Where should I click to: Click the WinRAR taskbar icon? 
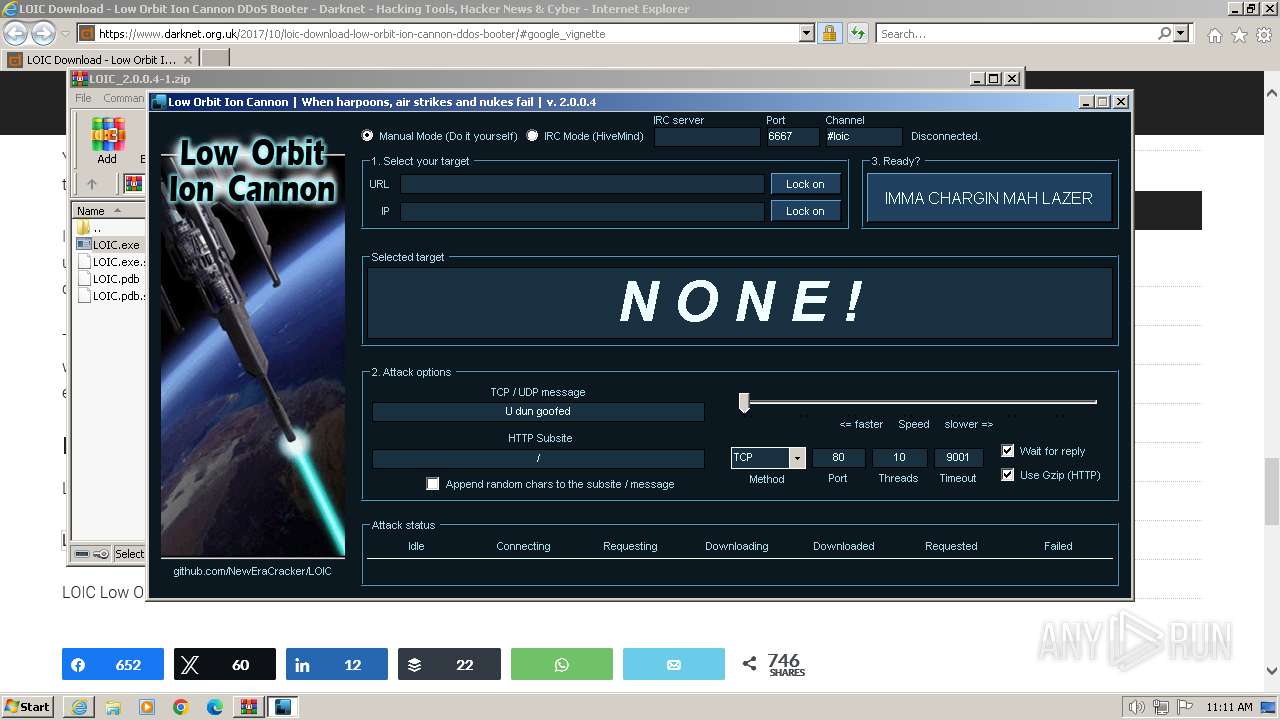click(x=248, y=707)
